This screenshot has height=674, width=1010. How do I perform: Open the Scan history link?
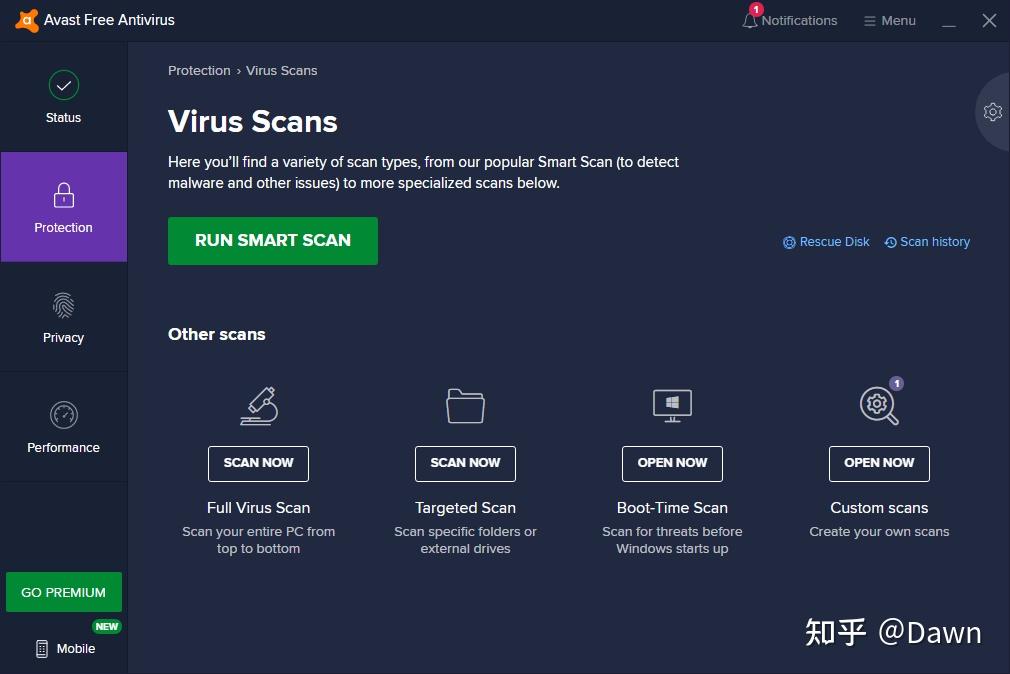[x=927, y=242]
